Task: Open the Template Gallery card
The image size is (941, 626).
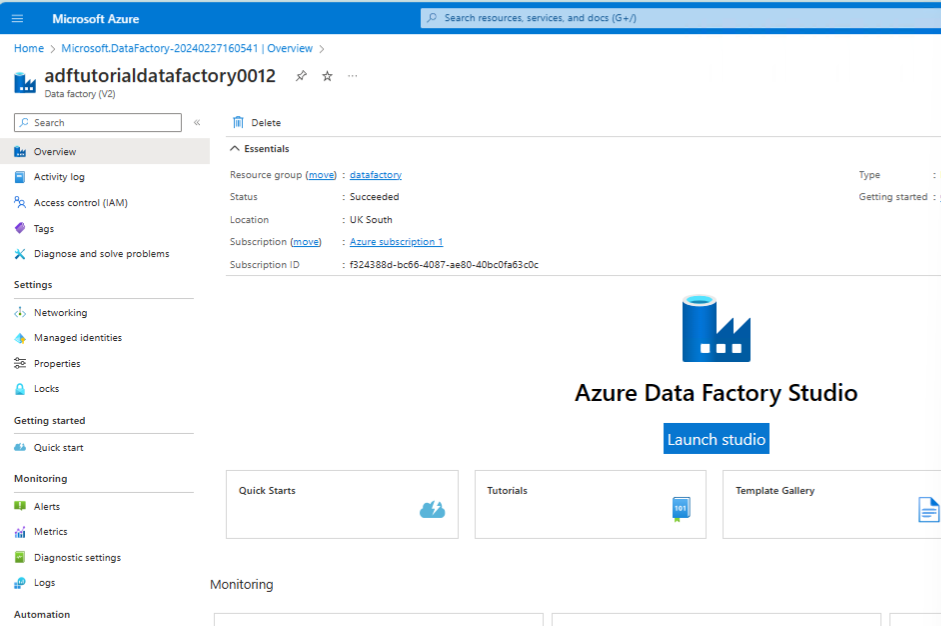Action: click(x=832, y=504)
